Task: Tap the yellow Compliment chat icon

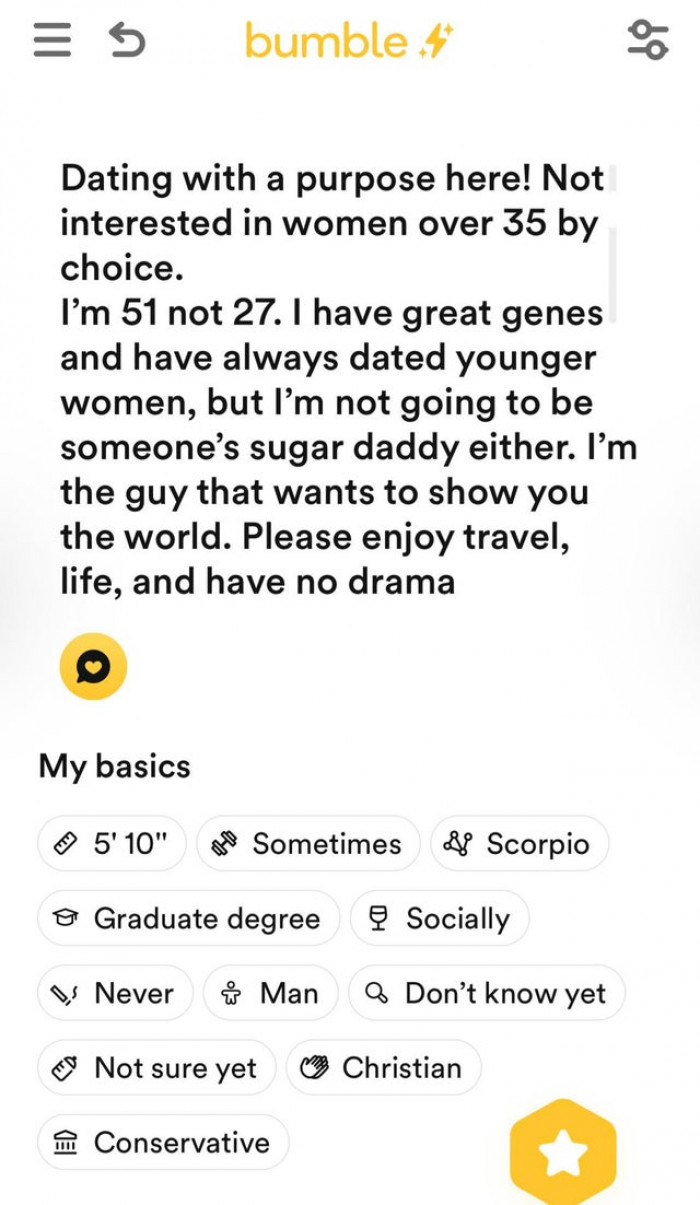Action: coord(93,667)
